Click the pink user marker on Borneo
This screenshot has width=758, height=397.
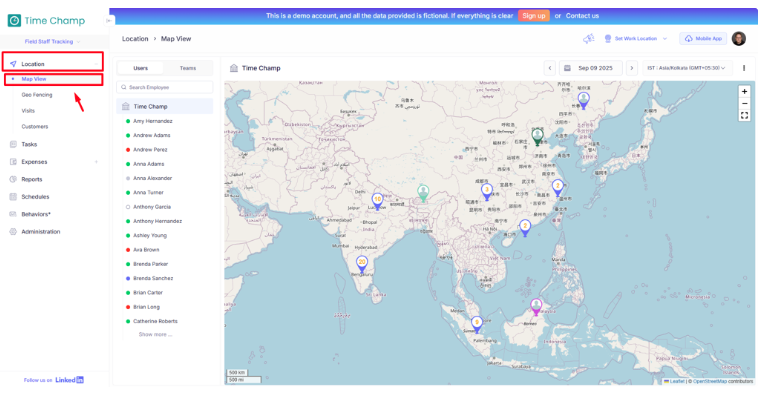click(x=536, y=307)
